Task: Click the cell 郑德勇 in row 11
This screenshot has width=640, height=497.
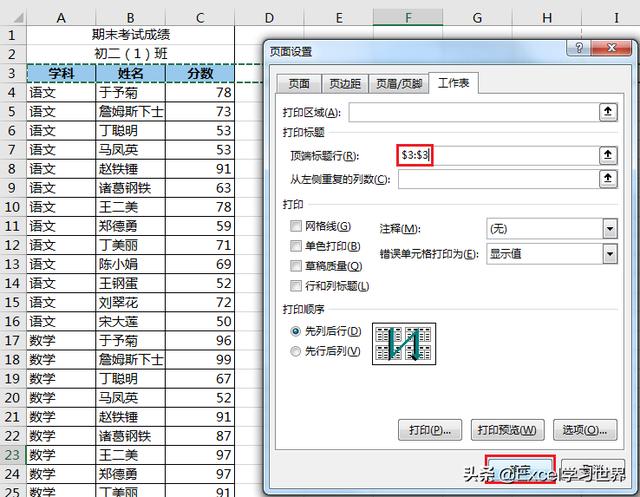Action: click(x=131, y=226)
